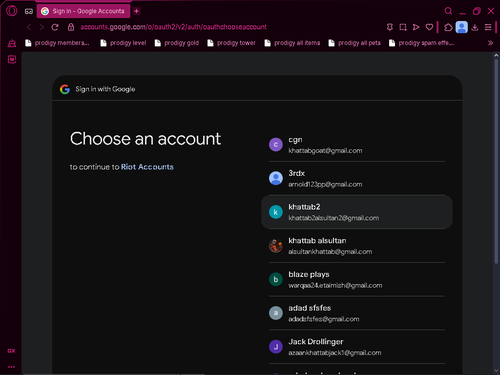Open the Opera main menu logo
This screenshot has width=500, height=375.
[12, 11]
